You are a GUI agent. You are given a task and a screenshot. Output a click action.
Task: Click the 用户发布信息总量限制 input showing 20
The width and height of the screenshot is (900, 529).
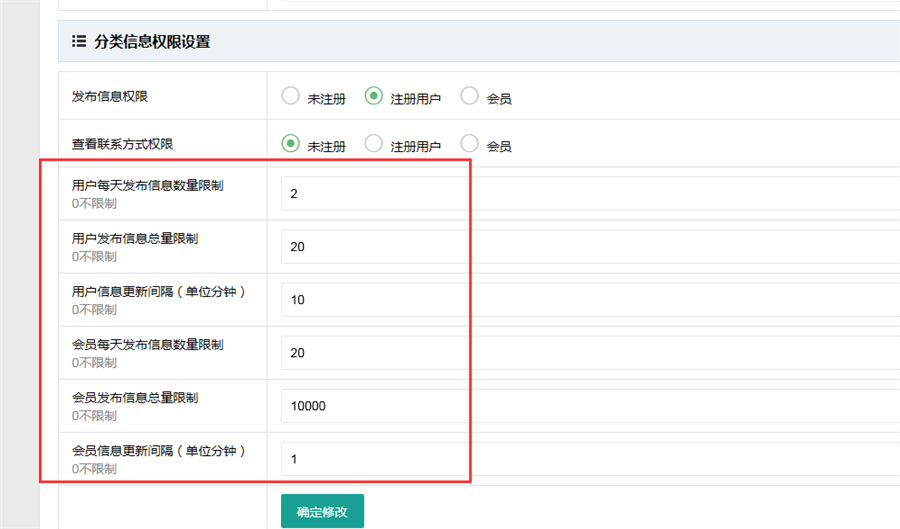click(590, 247)
